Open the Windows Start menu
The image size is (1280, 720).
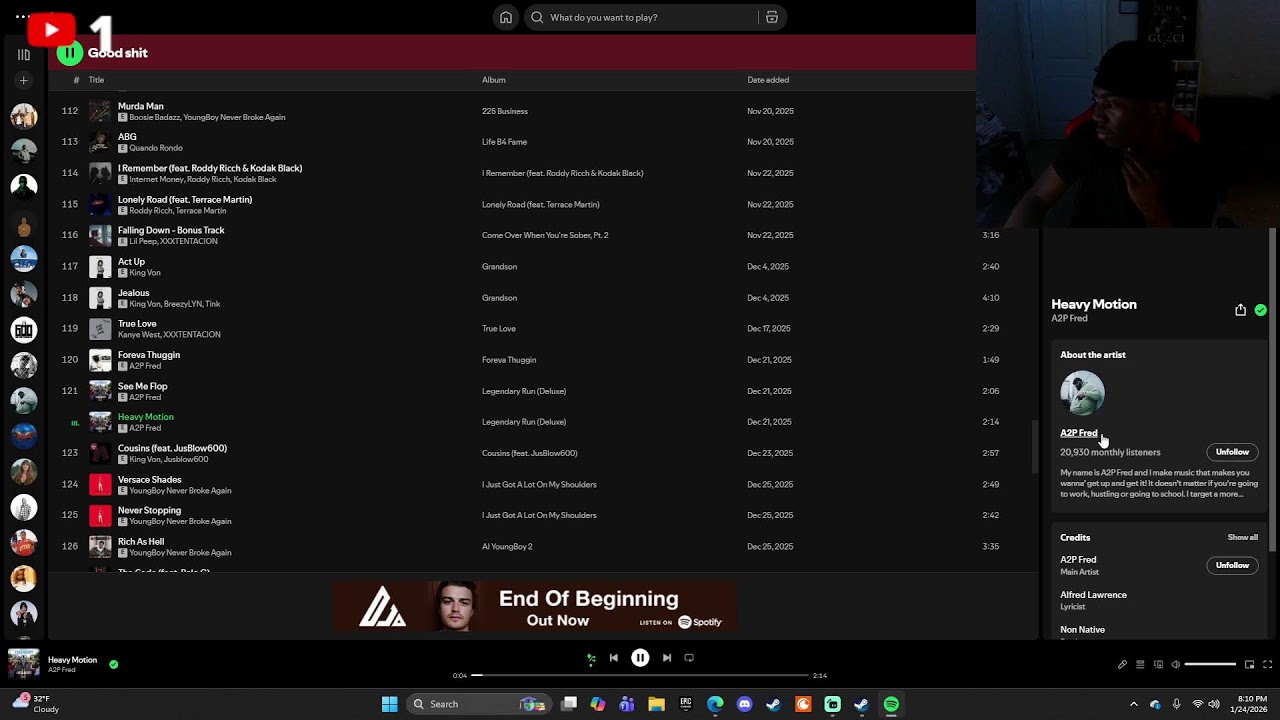pyautogui.click(x=389, y=704)
